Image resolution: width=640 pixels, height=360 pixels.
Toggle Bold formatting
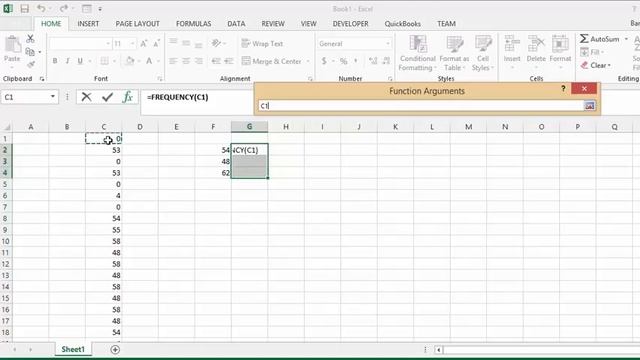55,61
